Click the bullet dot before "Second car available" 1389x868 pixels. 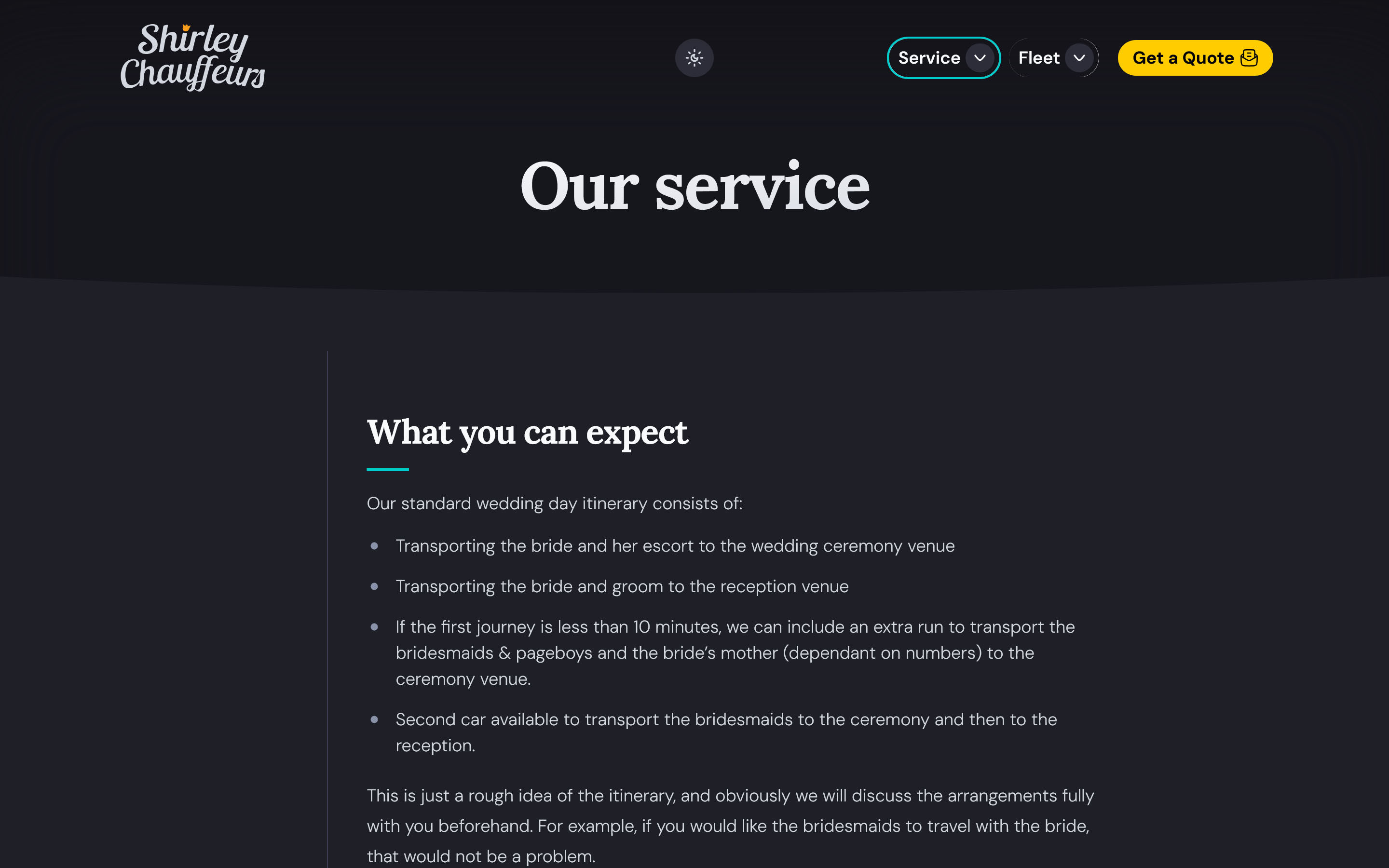tap(374, 719)
